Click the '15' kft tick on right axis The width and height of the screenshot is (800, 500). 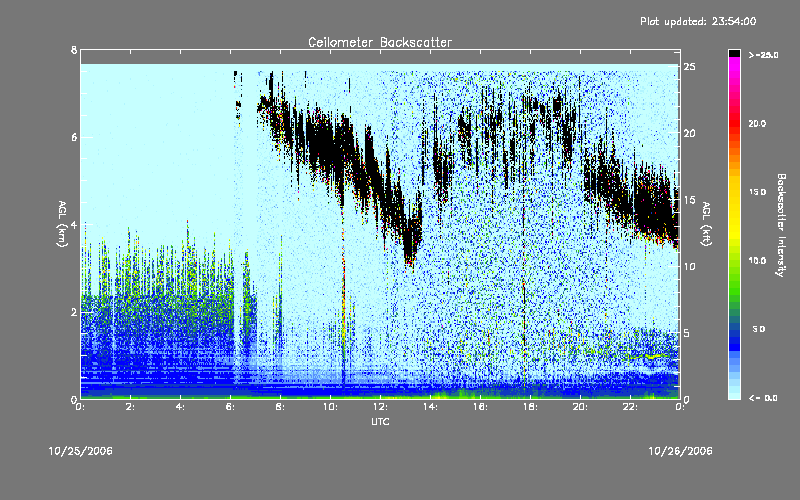pos(690,200)
